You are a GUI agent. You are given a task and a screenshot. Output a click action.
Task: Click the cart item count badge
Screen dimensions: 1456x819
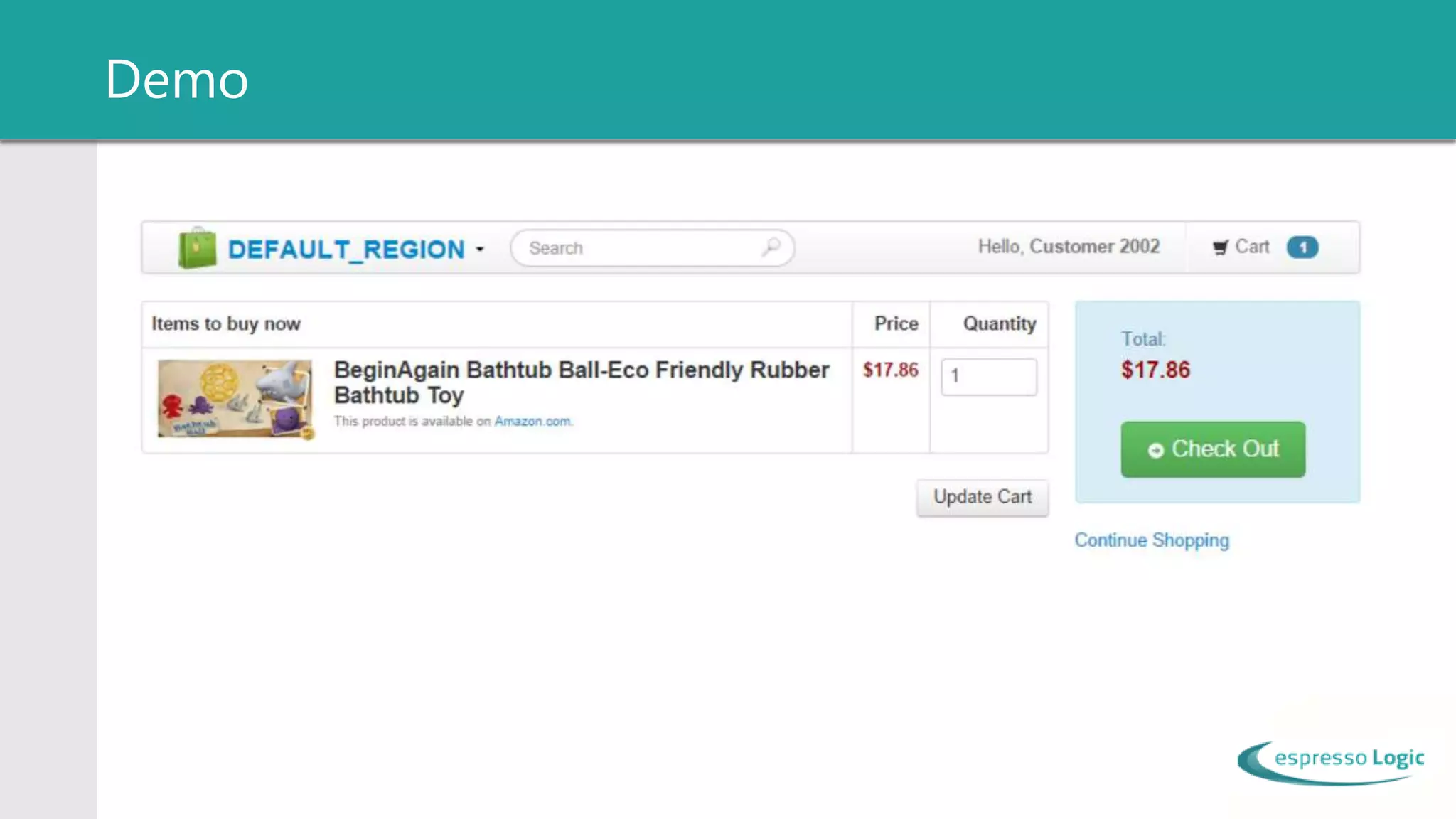pos(1302,247)
